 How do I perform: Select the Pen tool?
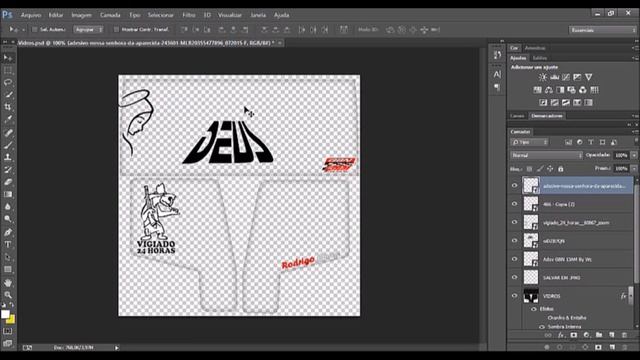[8, 232]
